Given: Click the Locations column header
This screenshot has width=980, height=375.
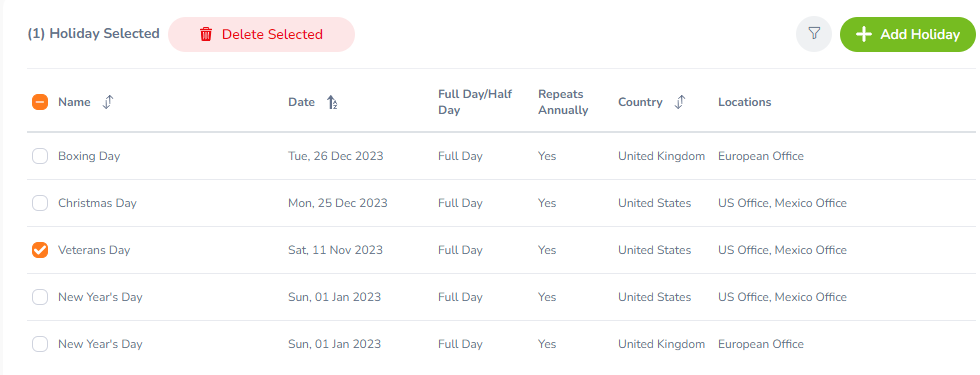Looking at the screenshot, I should [744, 102].
